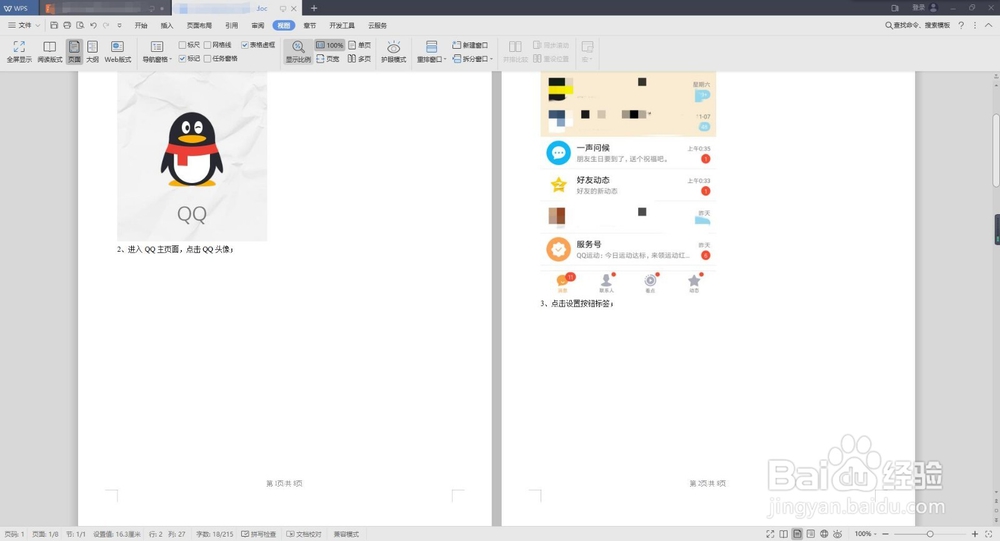Click 重设位置 reset position

[550, 58]
